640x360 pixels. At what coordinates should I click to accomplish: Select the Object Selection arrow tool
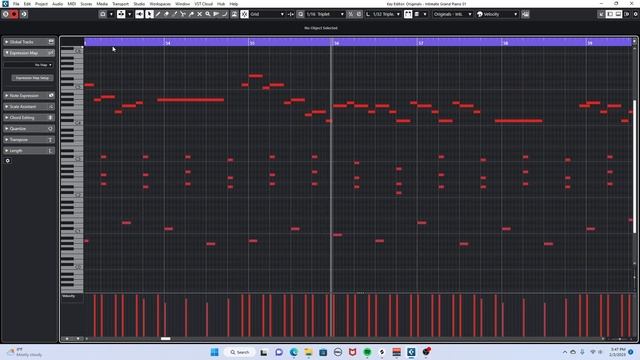click(149, 14)
